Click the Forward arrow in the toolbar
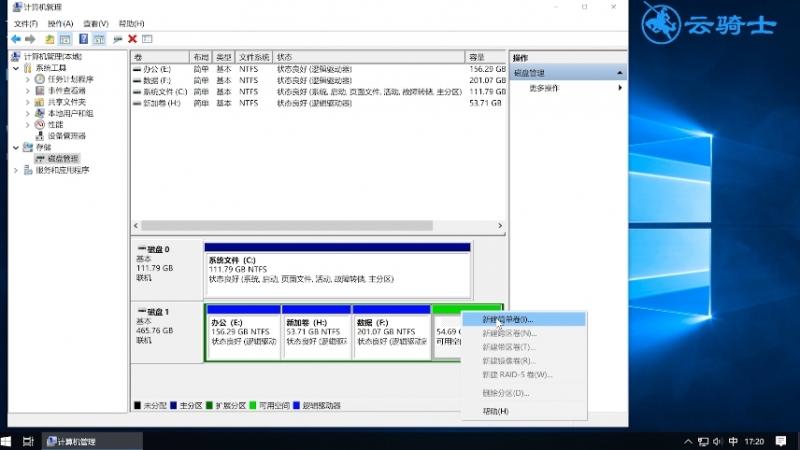 point(30,39)
